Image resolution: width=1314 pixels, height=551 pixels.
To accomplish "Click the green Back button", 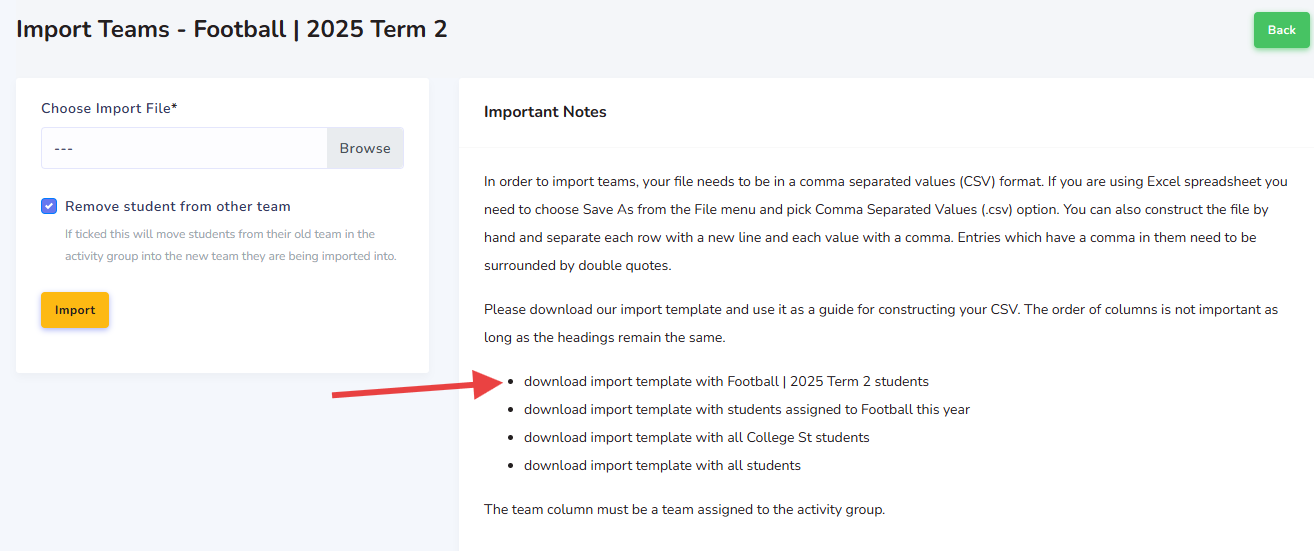I will click(1281, 30).
